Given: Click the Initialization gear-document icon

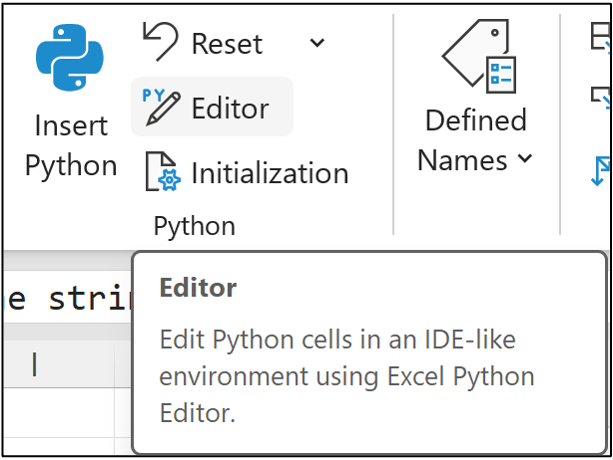Looking at the screenshot, I should tap(163, 172).
